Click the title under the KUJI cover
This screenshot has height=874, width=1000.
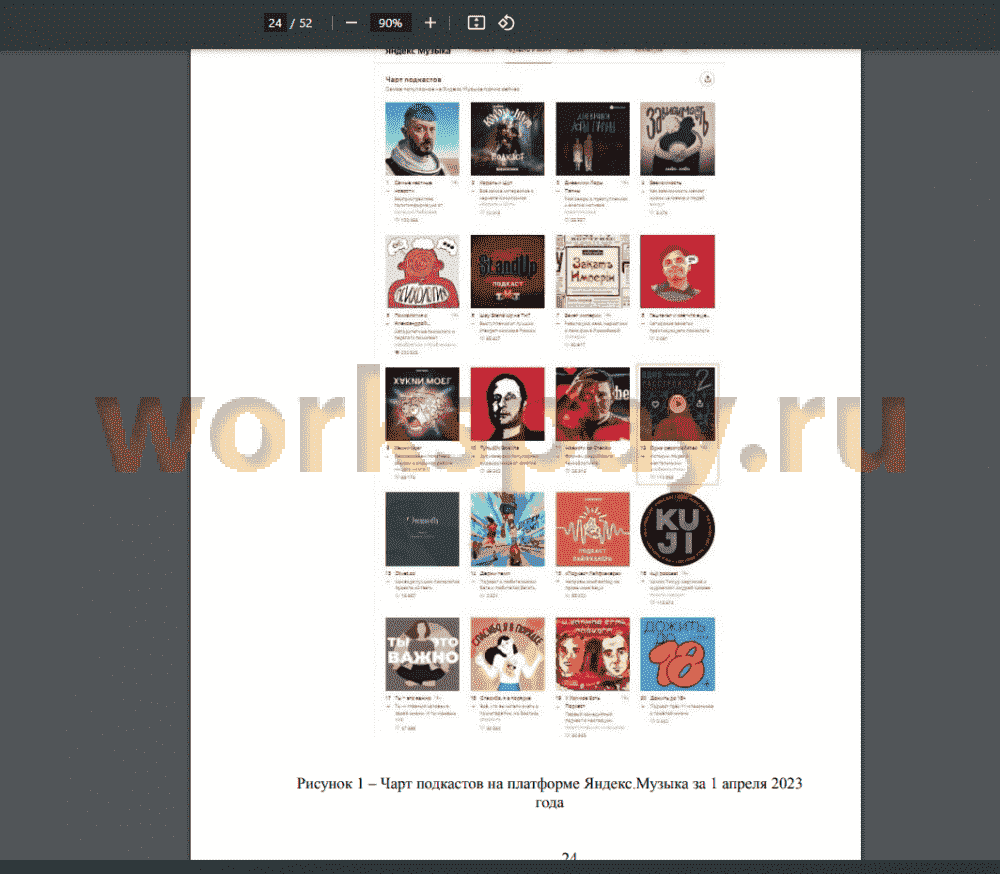664,574
